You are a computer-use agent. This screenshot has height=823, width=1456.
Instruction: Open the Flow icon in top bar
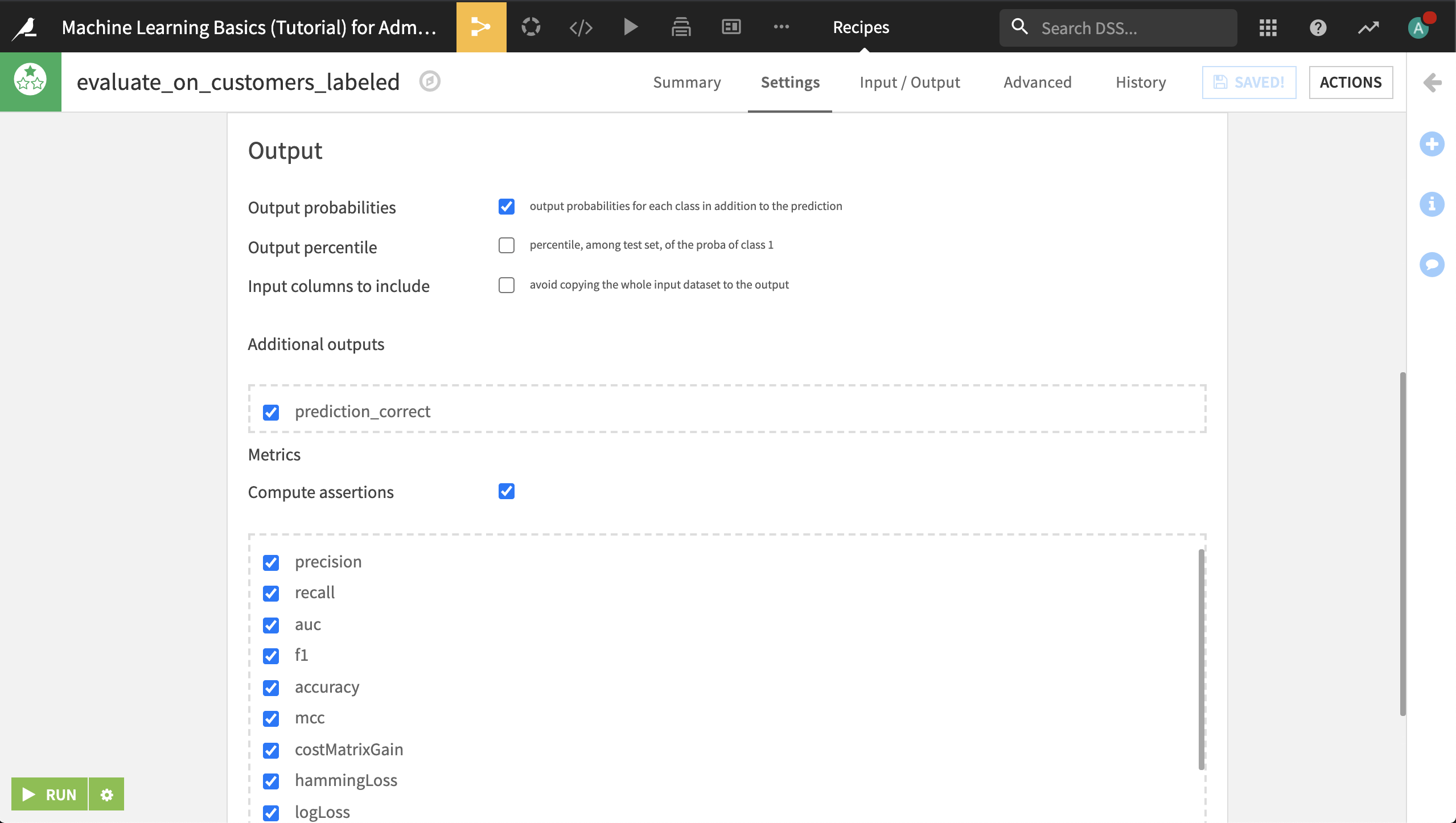click(x=481, y=27)
